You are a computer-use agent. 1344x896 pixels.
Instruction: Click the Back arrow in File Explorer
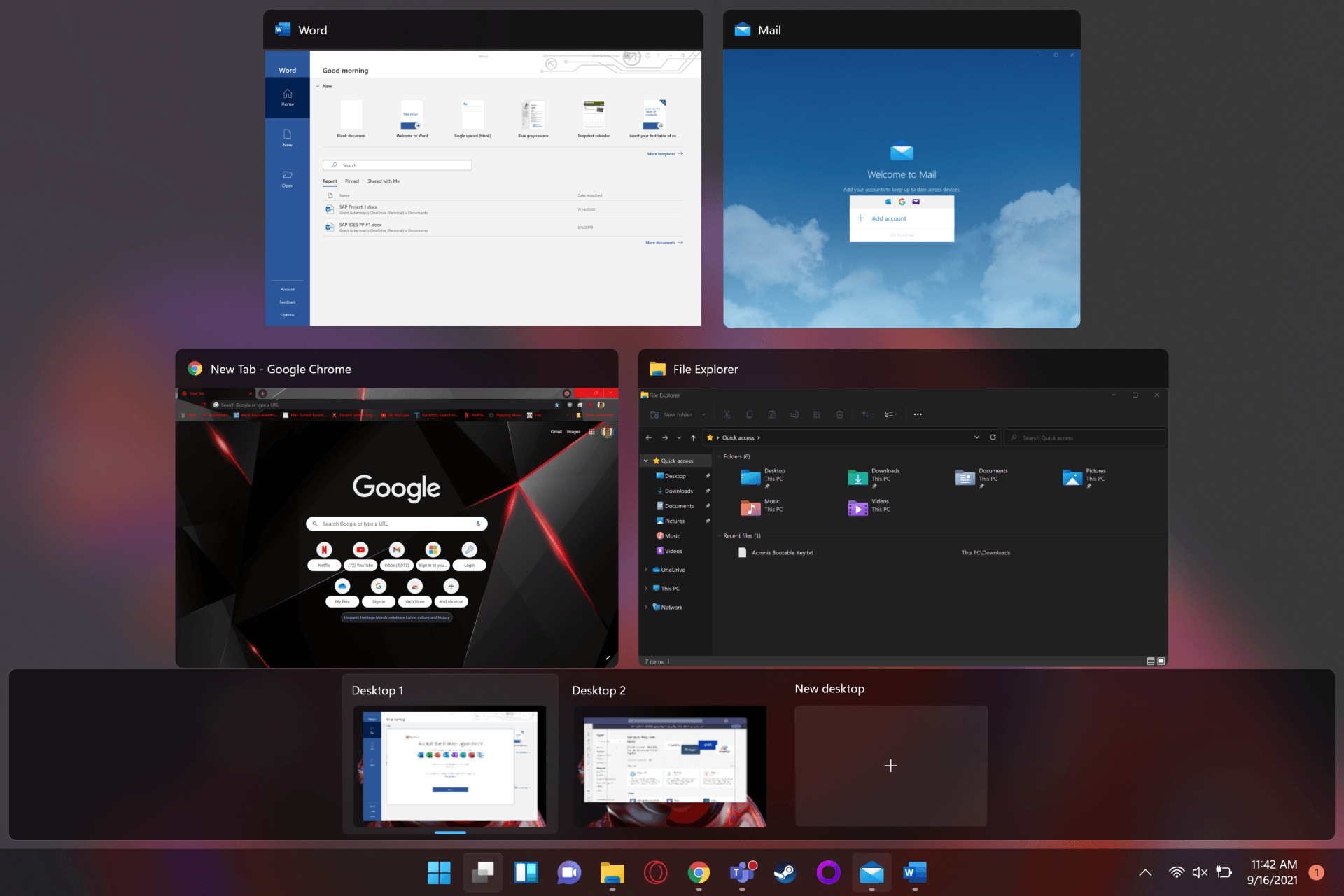[648, 437]
